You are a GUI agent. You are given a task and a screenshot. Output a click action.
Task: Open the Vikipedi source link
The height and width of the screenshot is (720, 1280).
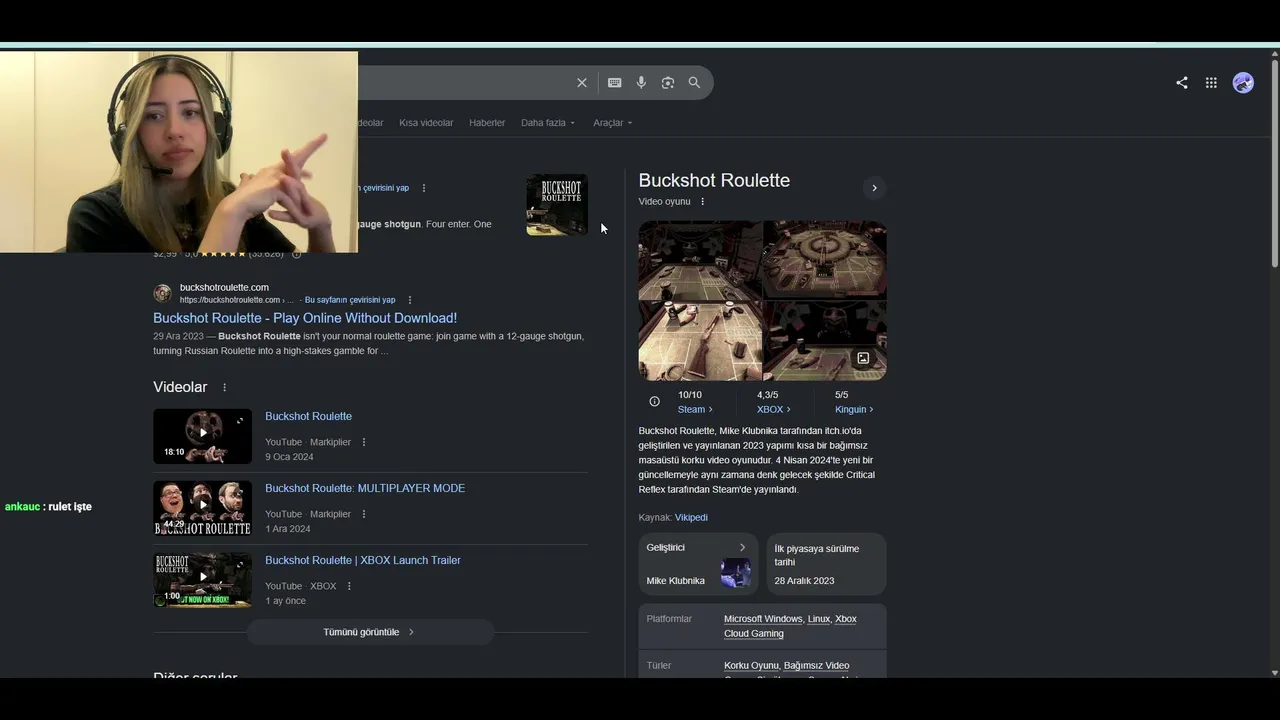tap(691, 517)
